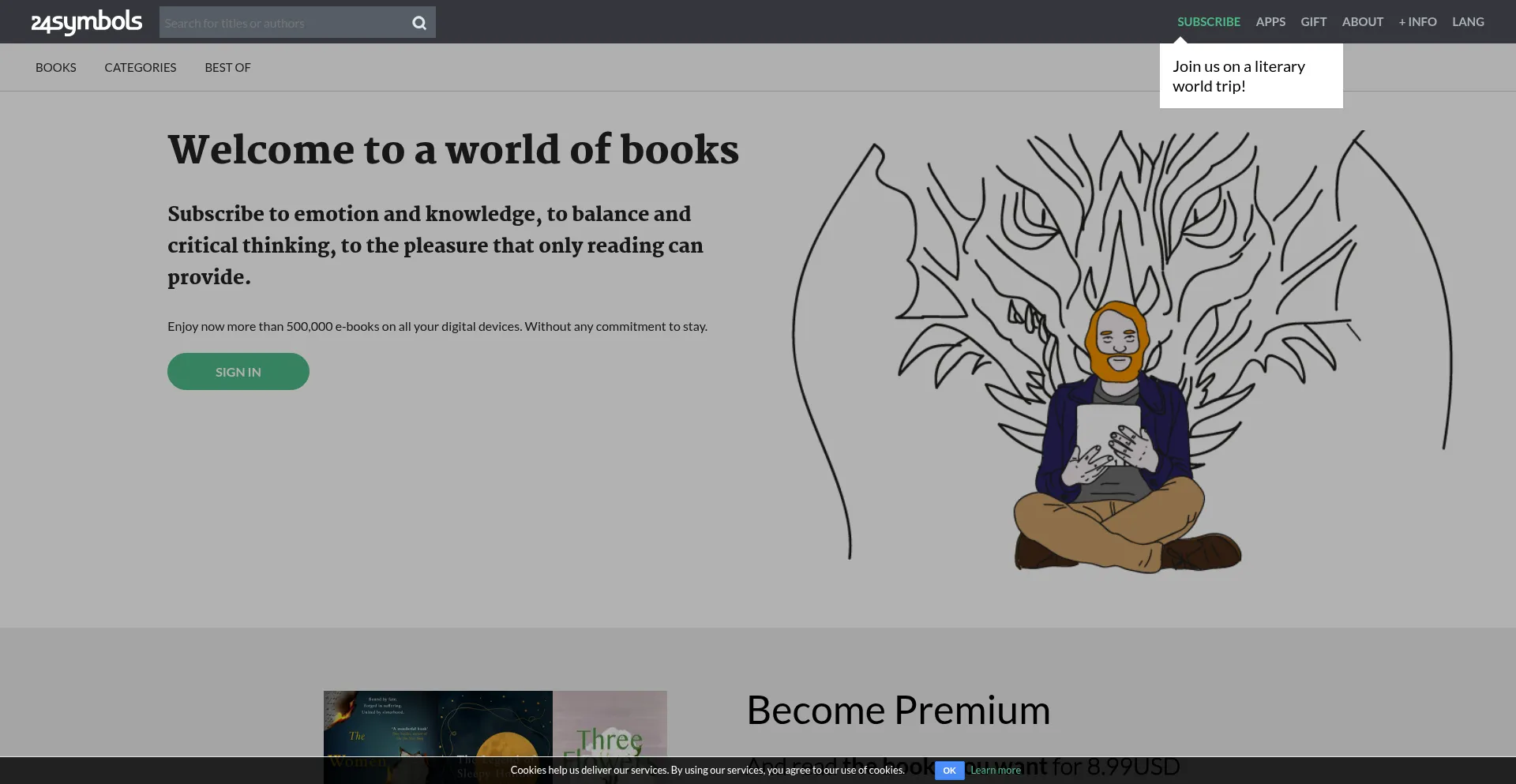Click the 'Enjoy now more than 500,000 e-books' text
This screenshot has height=784, width=1516.
(437, 326)
